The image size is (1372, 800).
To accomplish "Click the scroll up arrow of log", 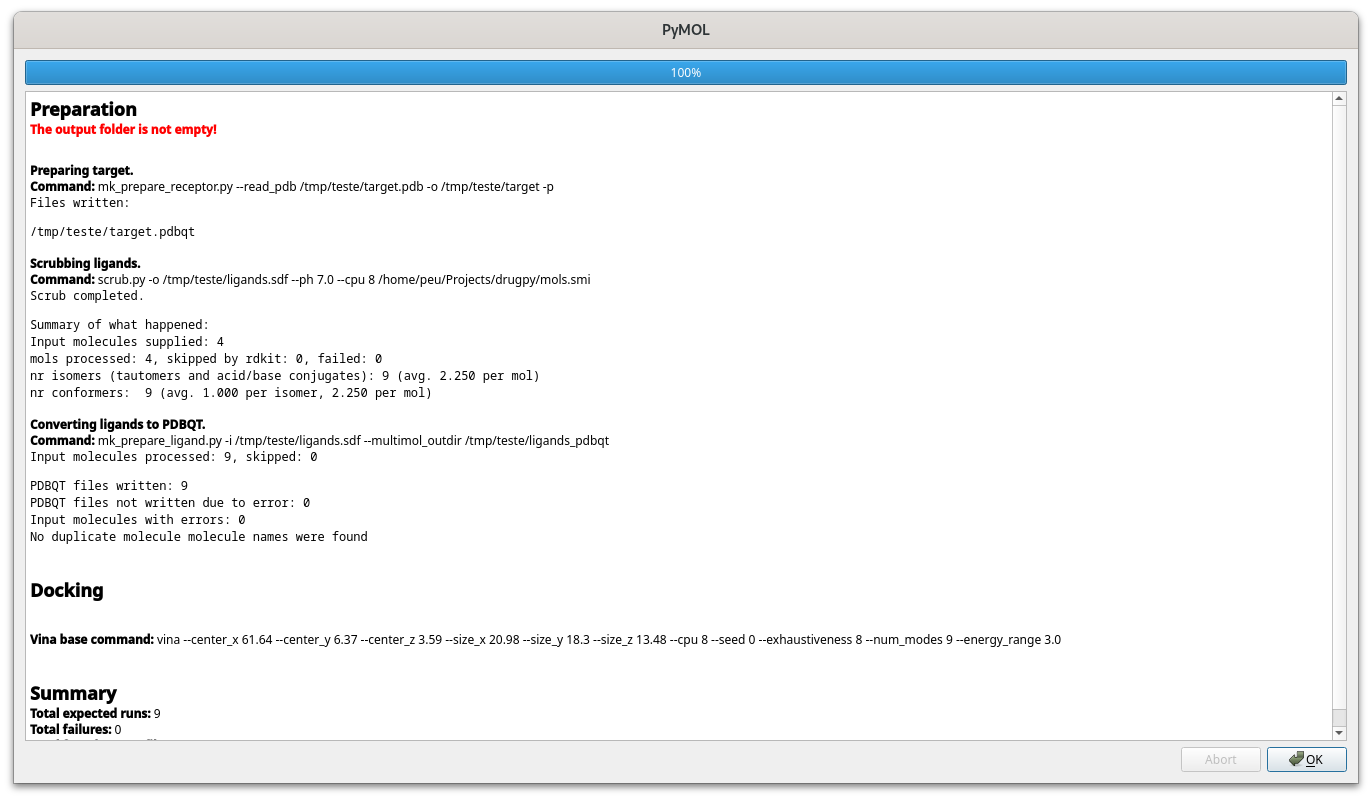I will coord(1339,99).
